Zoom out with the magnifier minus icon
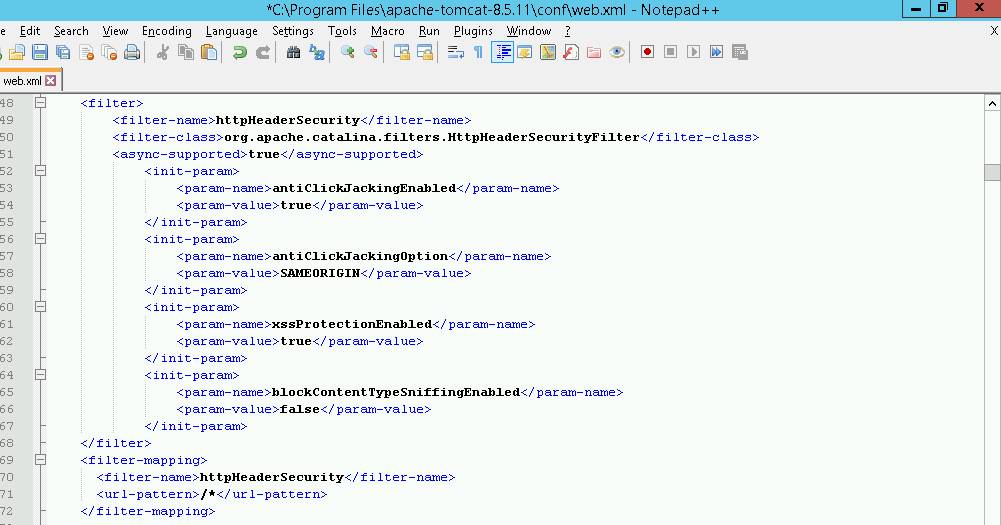 (x=370, y=52)
